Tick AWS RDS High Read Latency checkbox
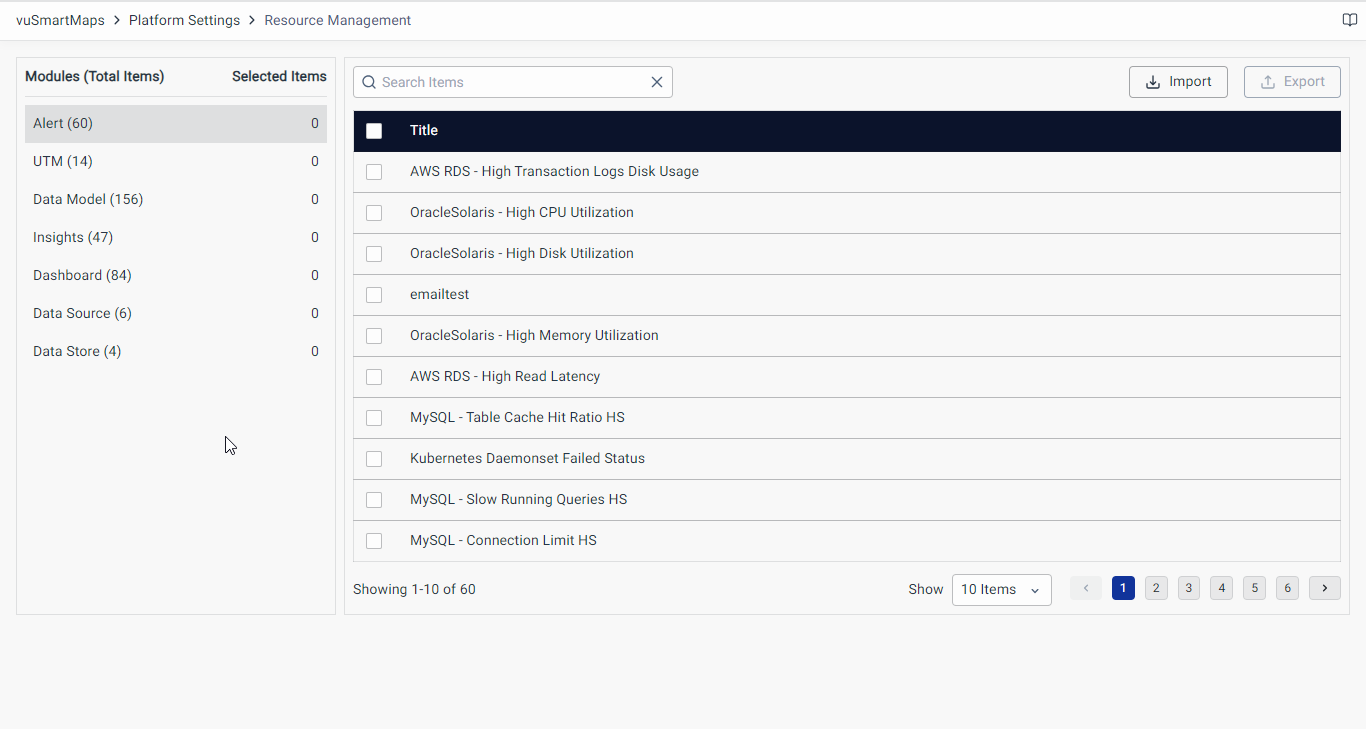 (x=374, y=377)
